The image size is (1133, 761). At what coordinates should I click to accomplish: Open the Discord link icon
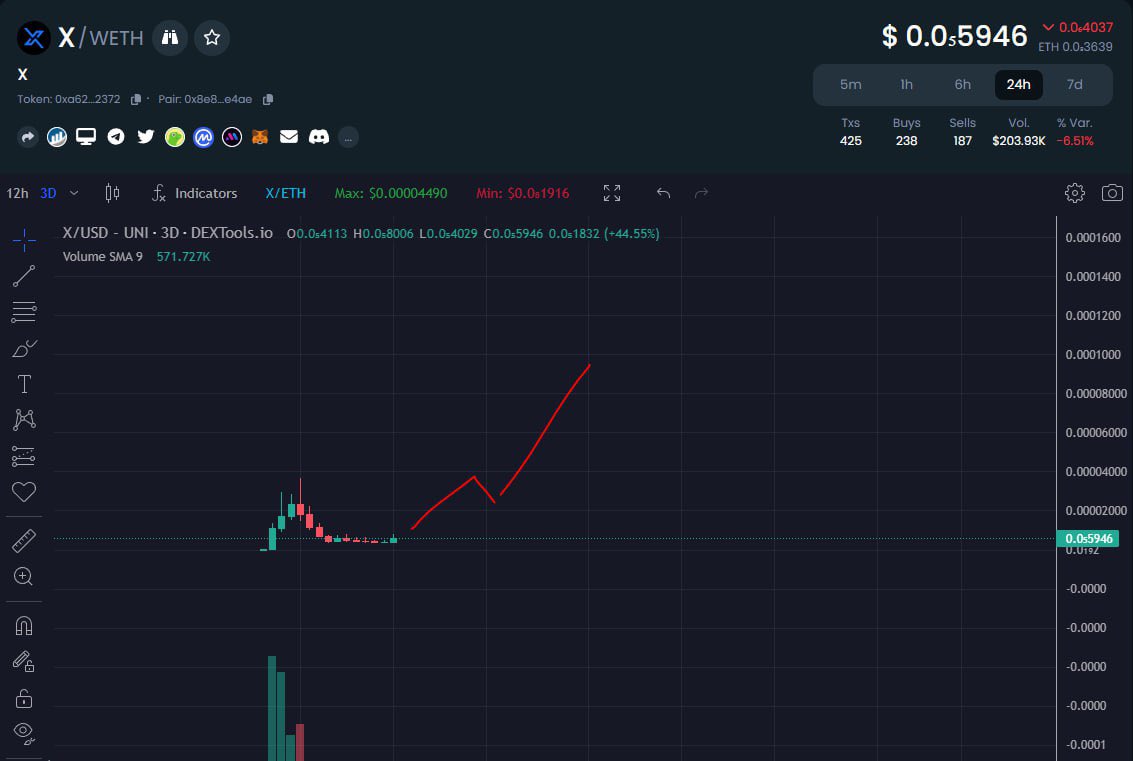(x=319, y=137)
